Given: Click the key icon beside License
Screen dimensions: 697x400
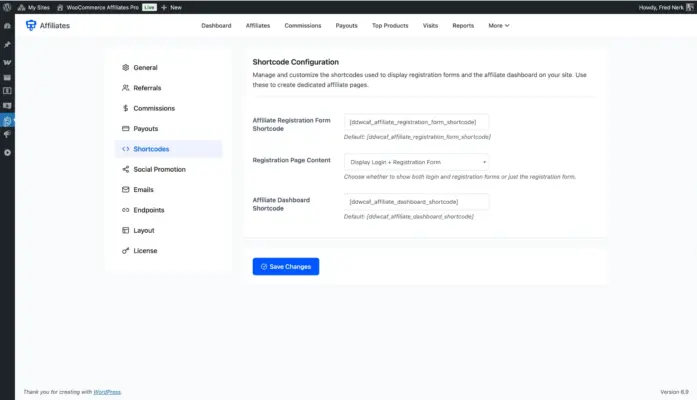Looking at the screenshot, I should [x=125, y=251].
